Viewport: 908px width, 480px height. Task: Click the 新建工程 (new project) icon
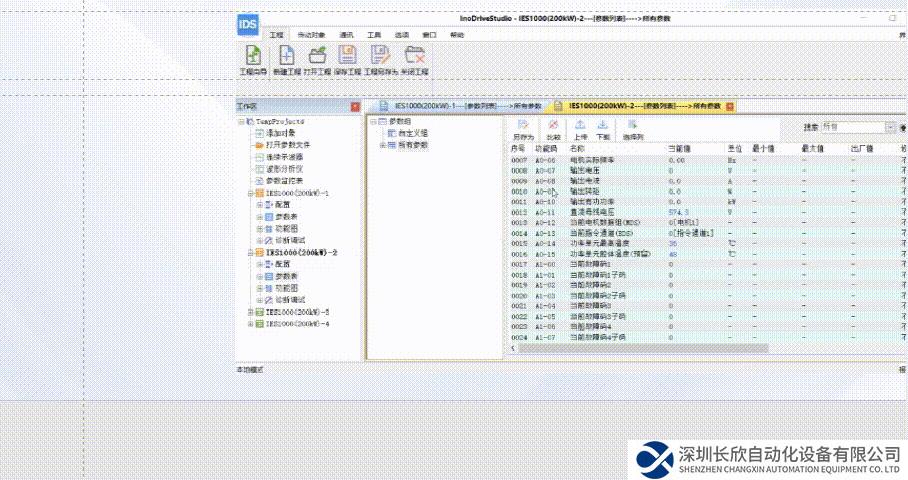pyautogui.click(x=285, y=59)
